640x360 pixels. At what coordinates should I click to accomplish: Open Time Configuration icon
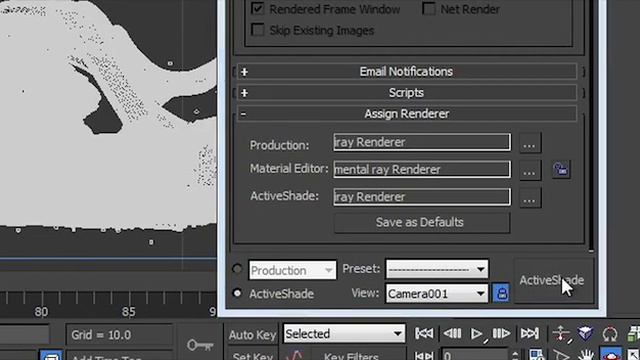click(536, 355)
